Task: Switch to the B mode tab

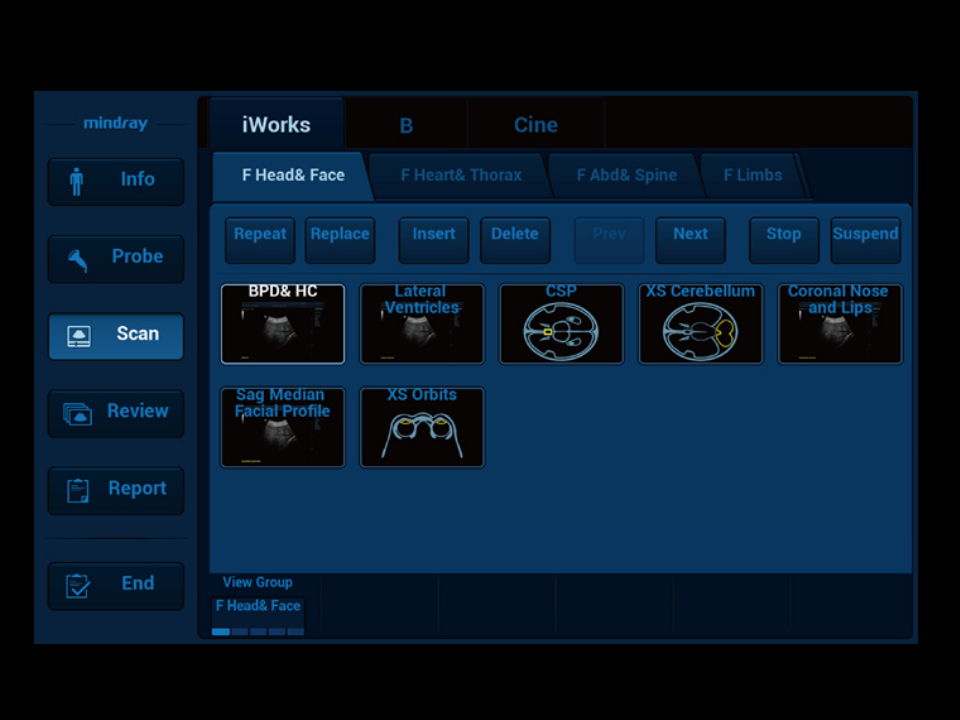Action: tap(406, 125)
